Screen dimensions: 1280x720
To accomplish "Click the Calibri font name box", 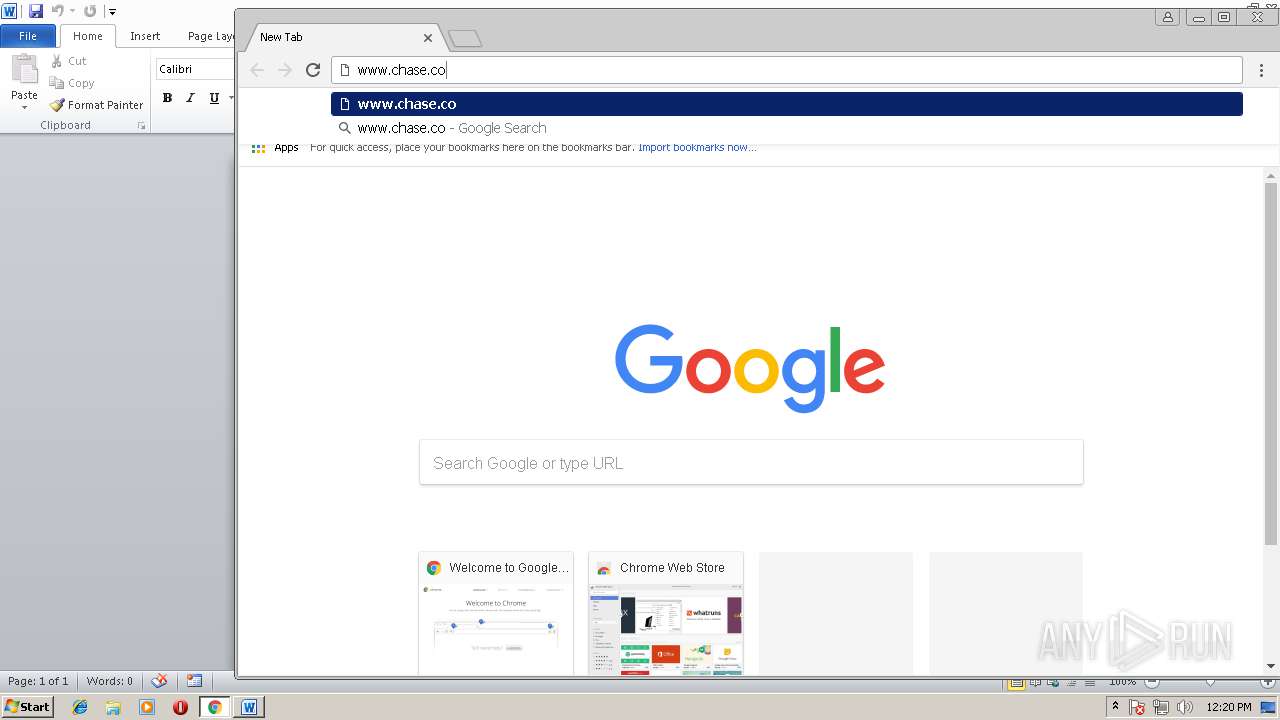I will 195,69.
